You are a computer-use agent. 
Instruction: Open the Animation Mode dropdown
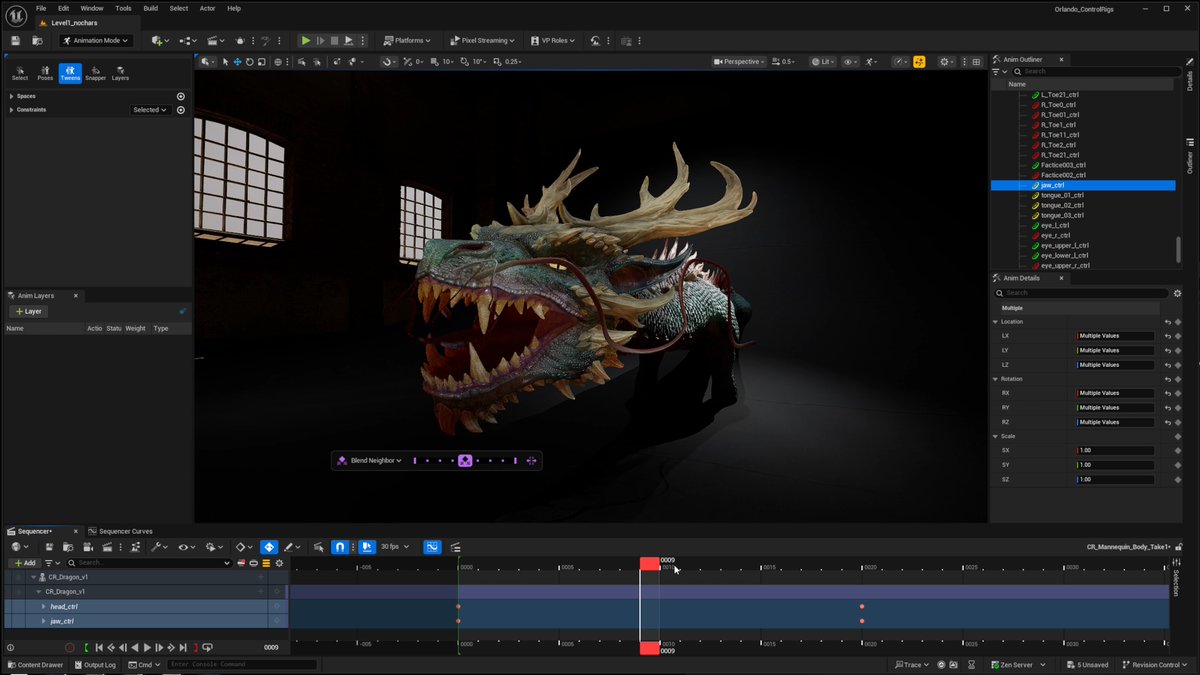click(95, 41)
